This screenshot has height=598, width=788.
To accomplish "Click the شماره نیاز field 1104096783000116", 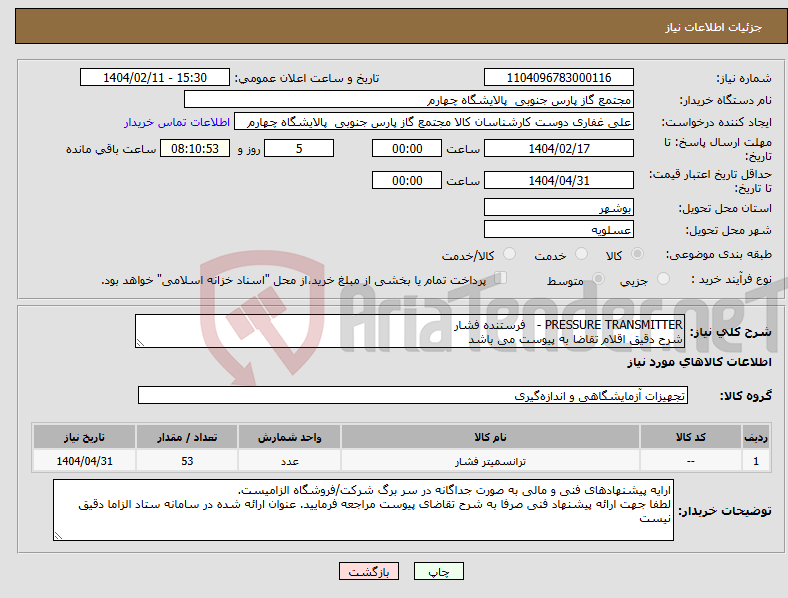I will coord(559,77).
